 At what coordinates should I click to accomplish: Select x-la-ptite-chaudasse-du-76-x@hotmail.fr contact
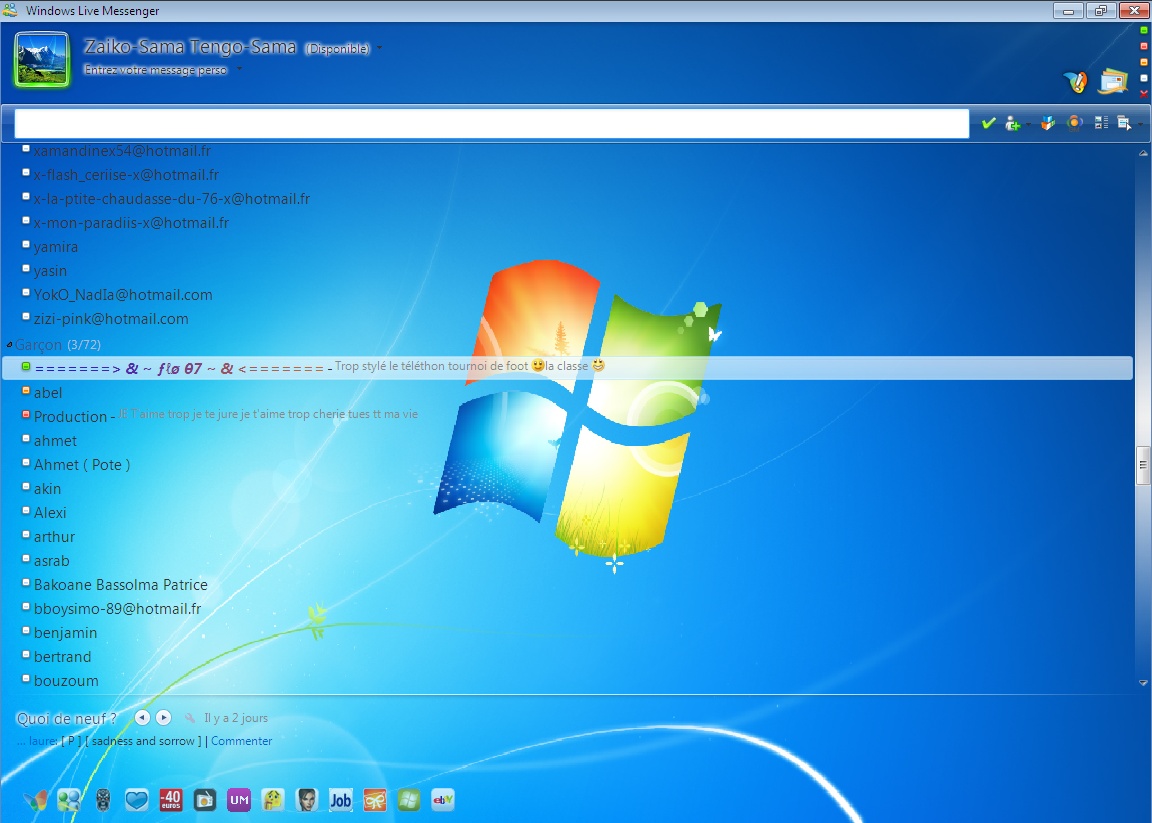[171, 198]
